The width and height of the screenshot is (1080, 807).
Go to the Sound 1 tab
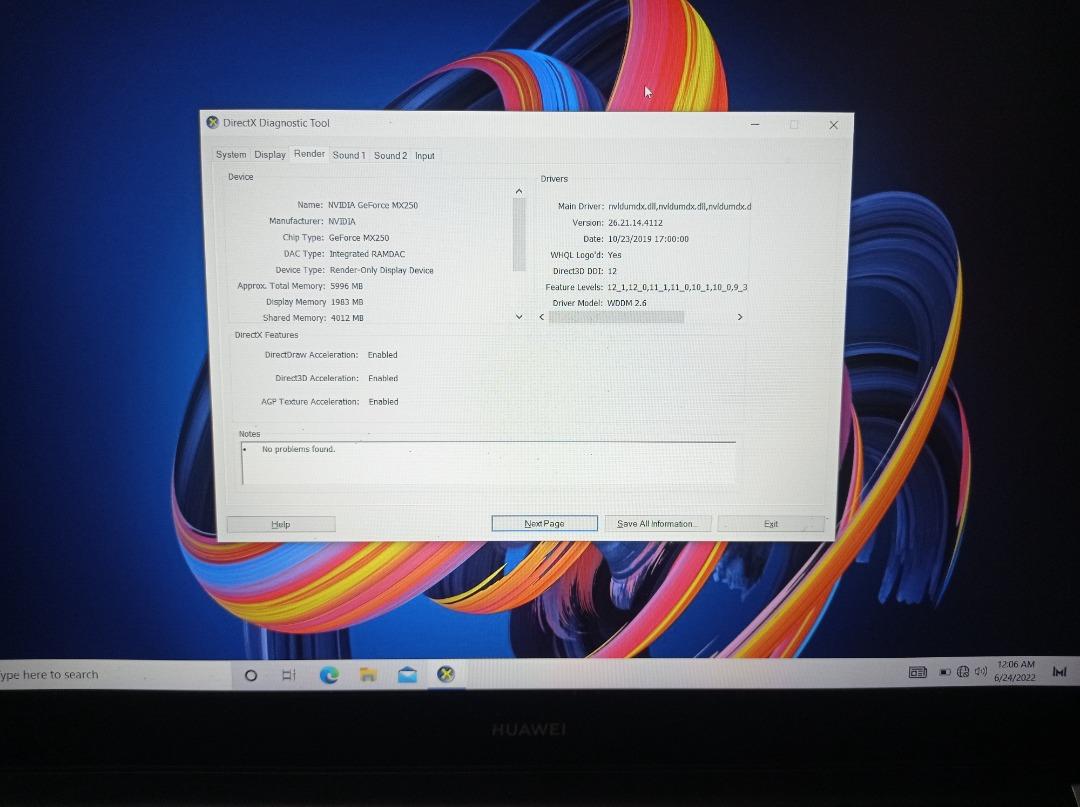[x=349, y=156]
